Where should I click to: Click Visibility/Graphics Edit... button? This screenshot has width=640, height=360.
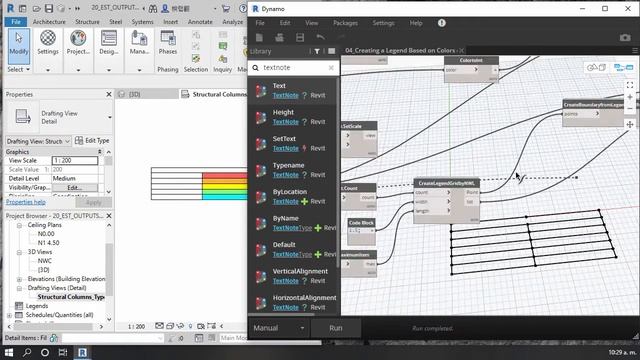pos(74,188)
